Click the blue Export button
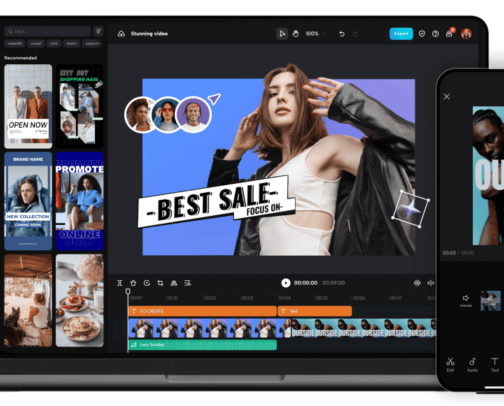This screenshot has height=406, width=504. [401, 34]
